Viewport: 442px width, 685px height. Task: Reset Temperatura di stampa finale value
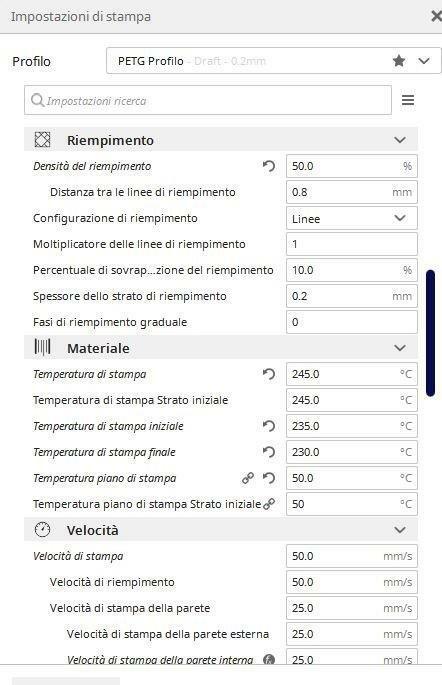click(269, 452)
